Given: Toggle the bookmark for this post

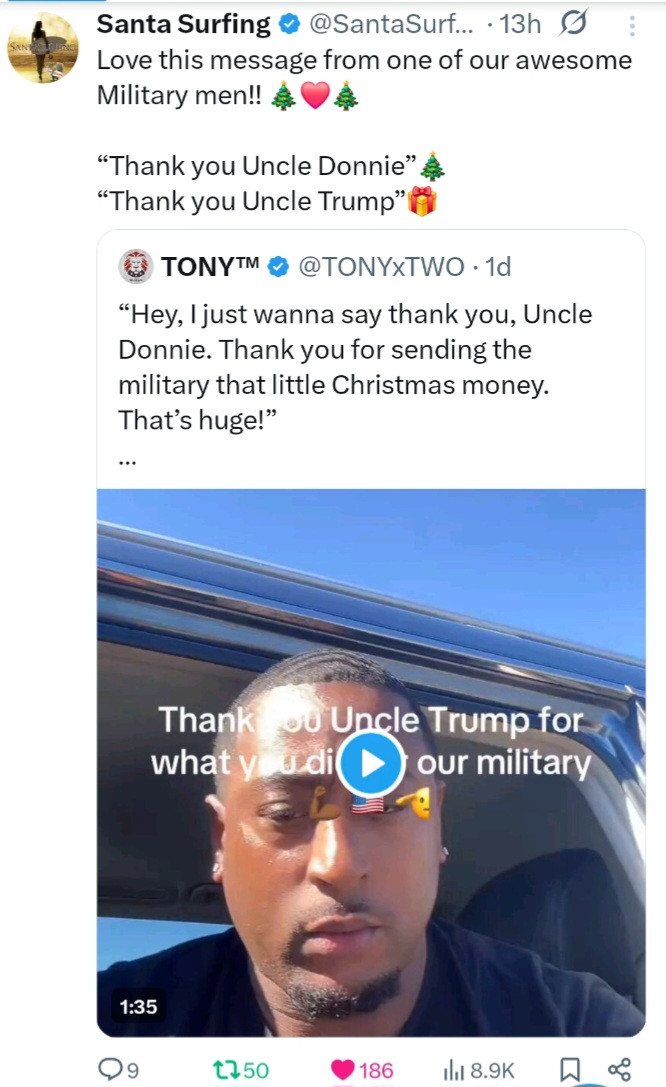Looking at the screenshot, I should click(570, 1069).
